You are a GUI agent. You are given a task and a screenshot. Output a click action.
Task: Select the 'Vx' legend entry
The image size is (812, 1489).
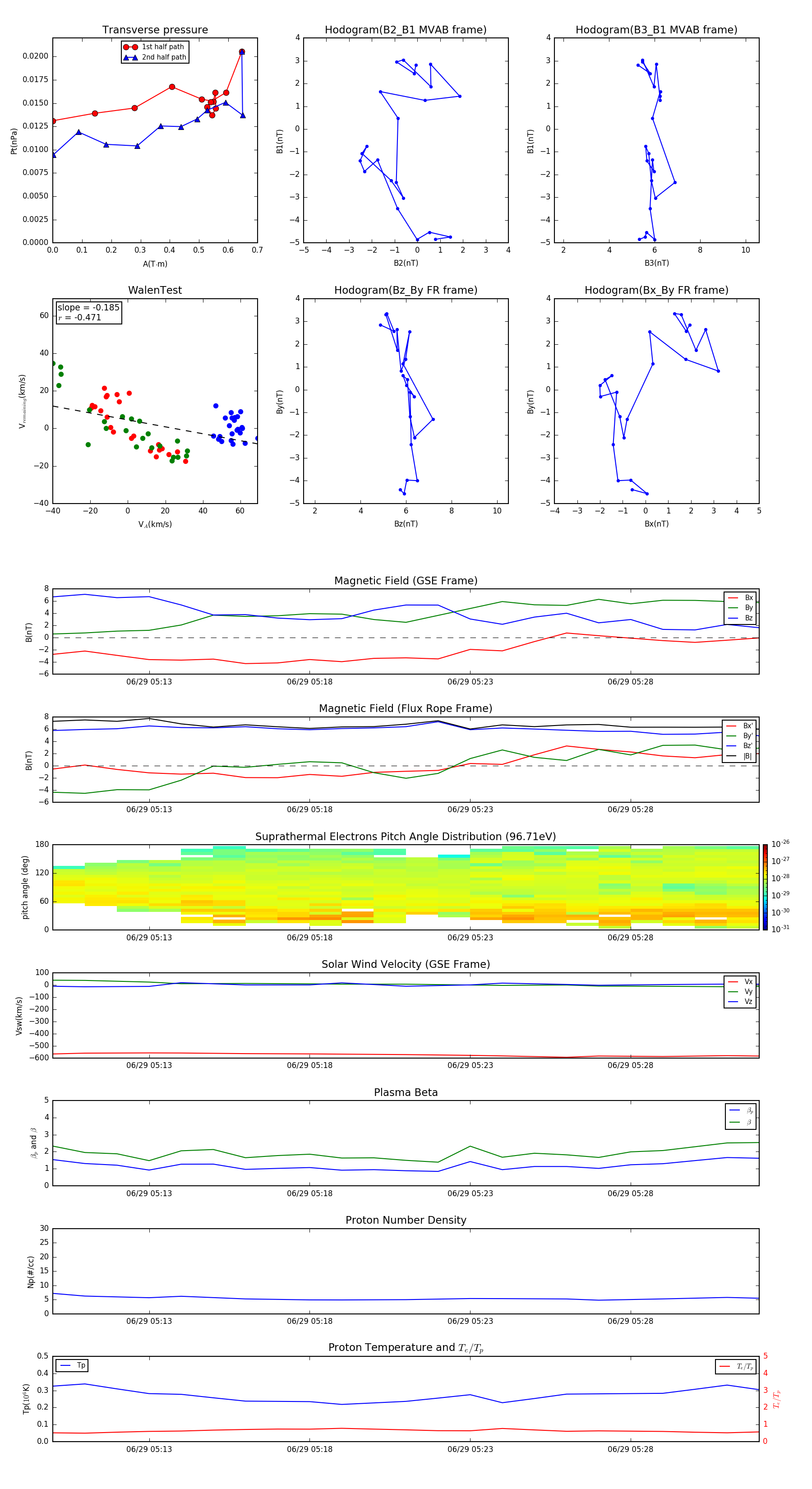pos(740,981)
